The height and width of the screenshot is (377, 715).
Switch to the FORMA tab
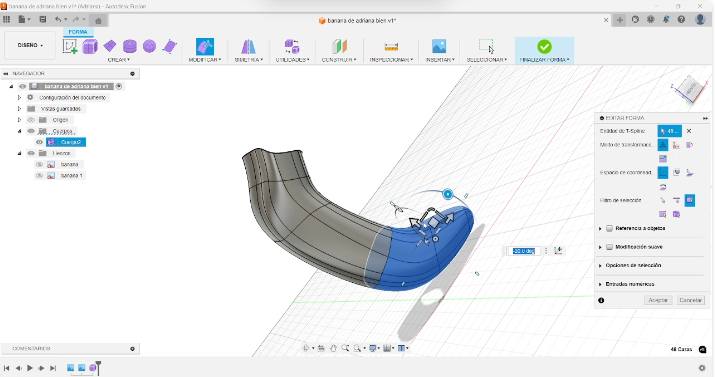[78, 32]
